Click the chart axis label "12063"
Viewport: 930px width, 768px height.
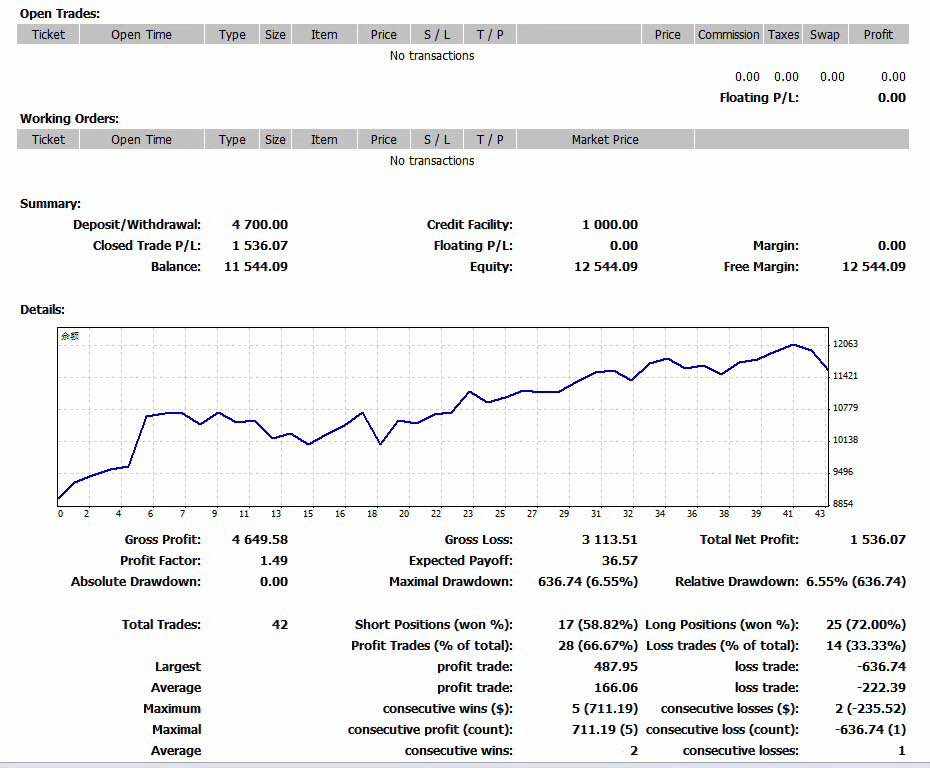coord(845,344)
